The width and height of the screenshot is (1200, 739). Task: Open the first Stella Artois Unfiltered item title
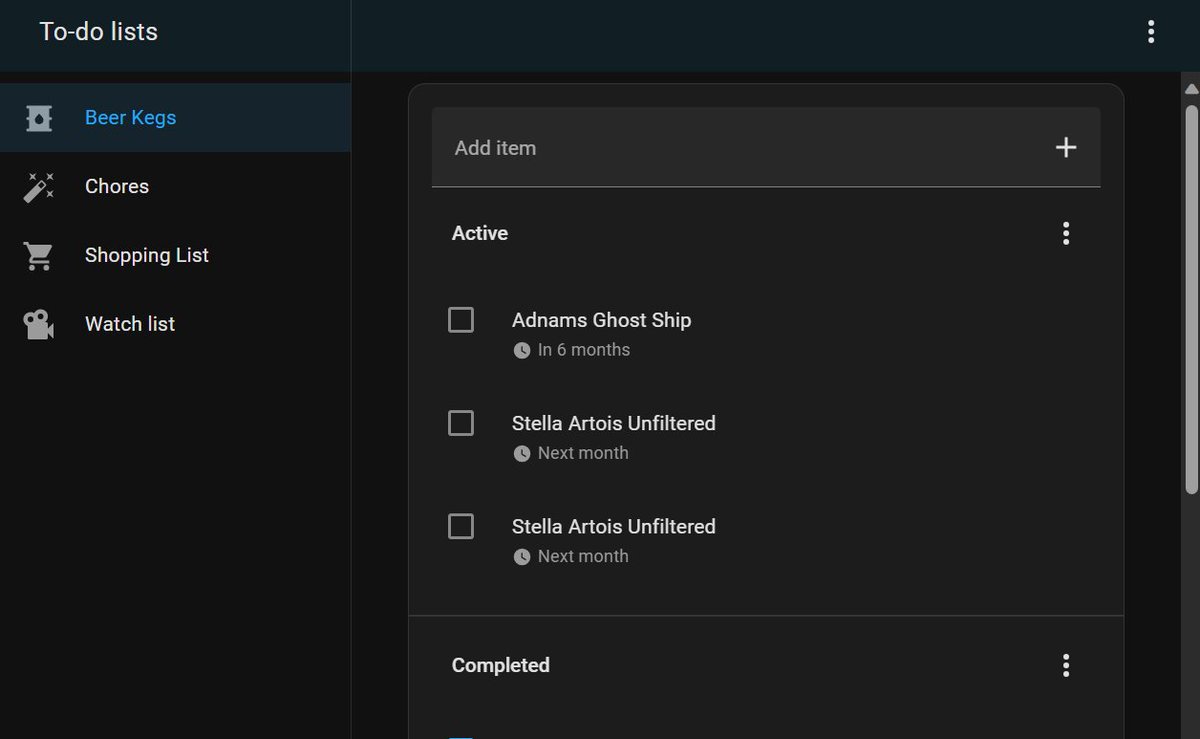click(614, 423)
